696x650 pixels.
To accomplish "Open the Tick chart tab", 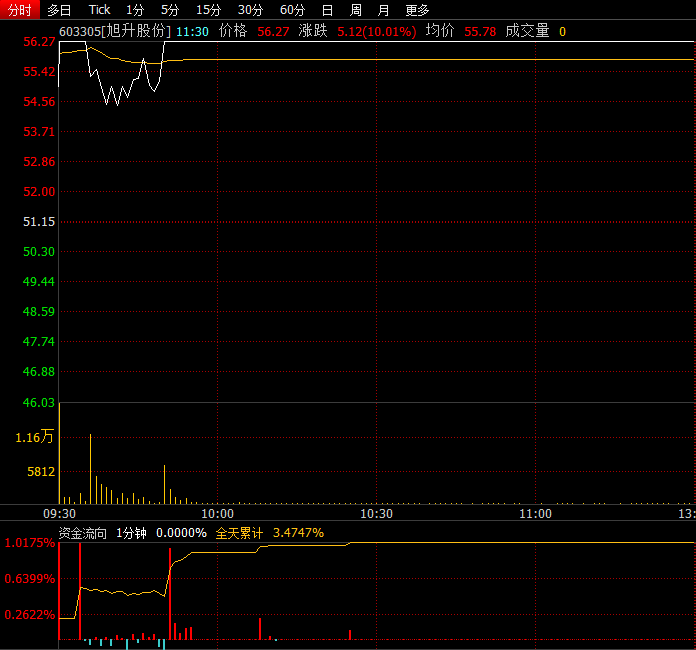I will pyautogui.click(x=99, y=10).
